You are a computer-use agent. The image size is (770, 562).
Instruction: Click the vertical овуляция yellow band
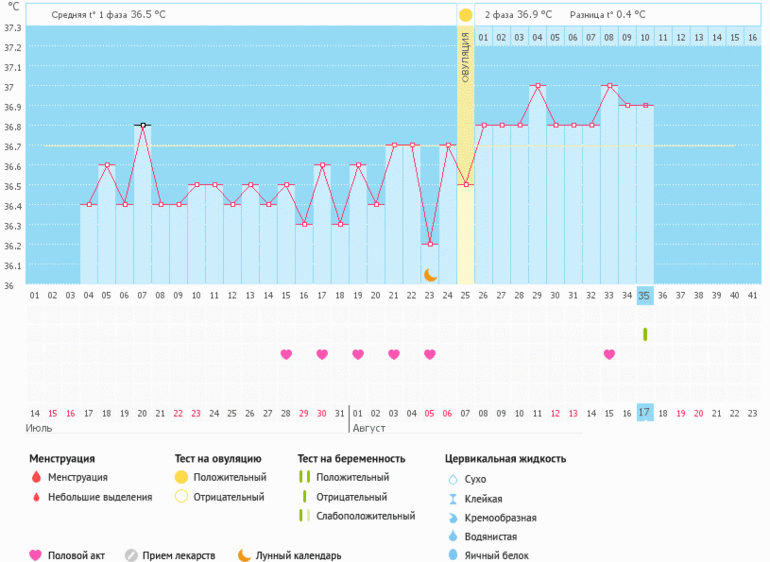(x=465, y=150)
